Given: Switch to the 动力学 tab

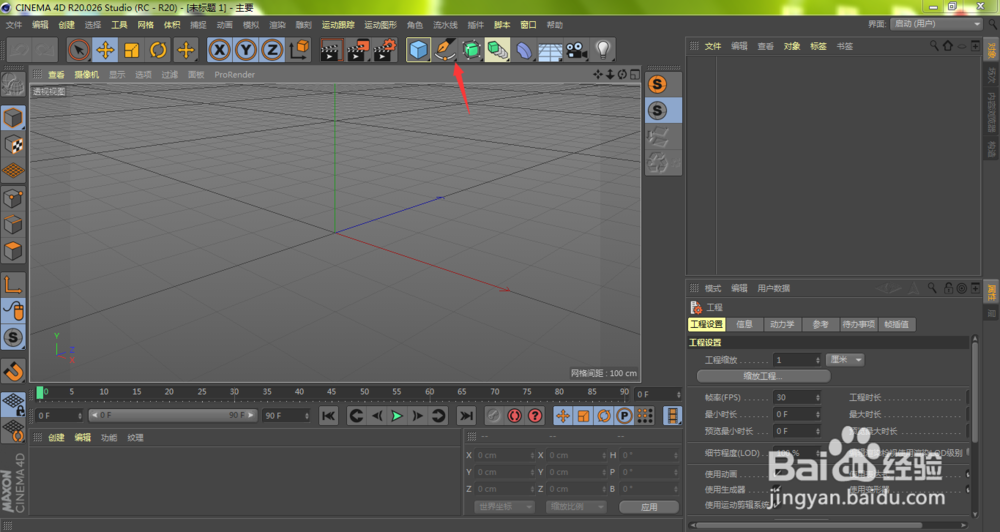Looking at the screenshot, I should (x=782, y=325).
